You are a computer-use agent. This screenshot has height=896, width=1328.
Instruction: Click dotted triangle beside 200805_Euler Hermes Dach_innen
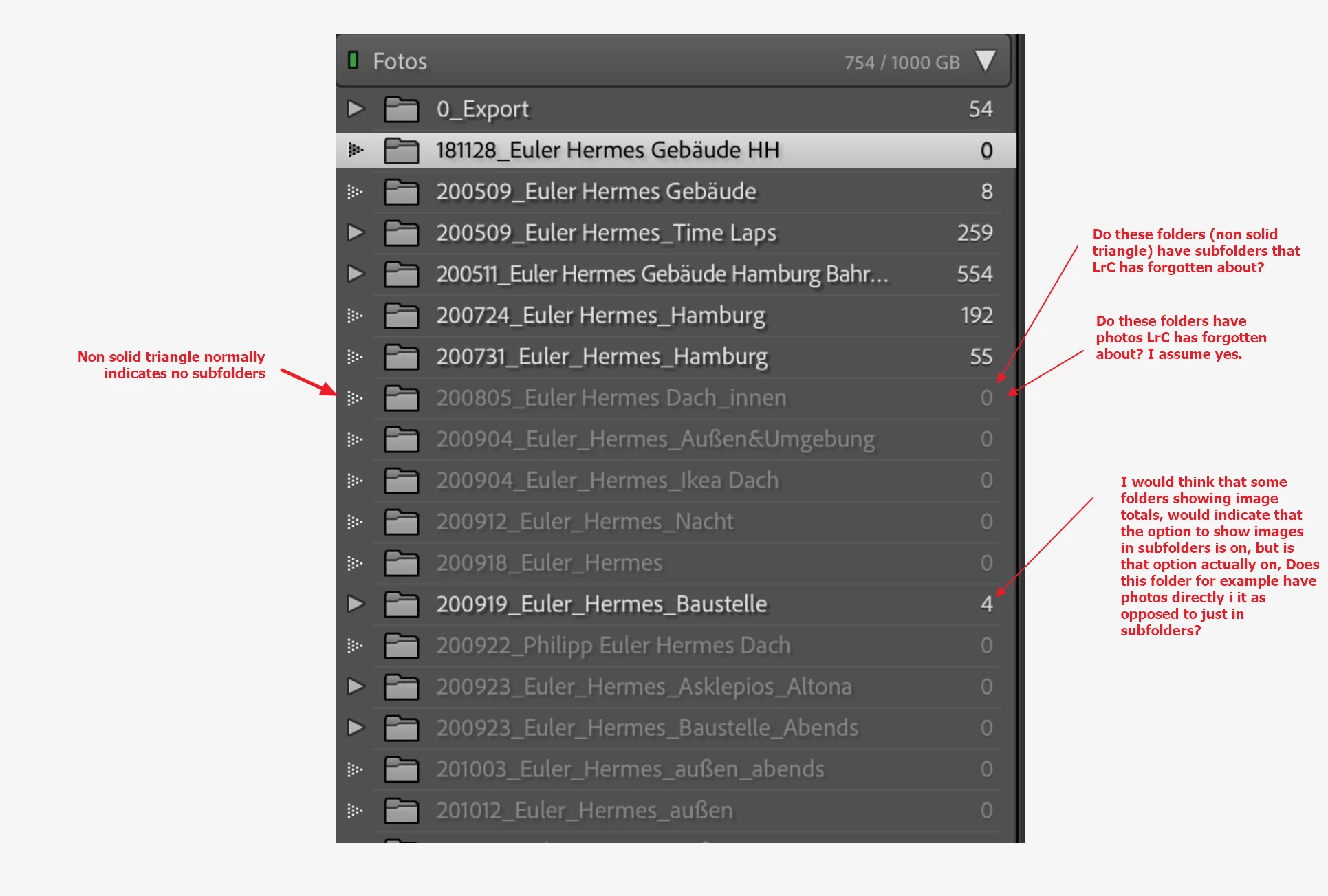pos(355,398)
